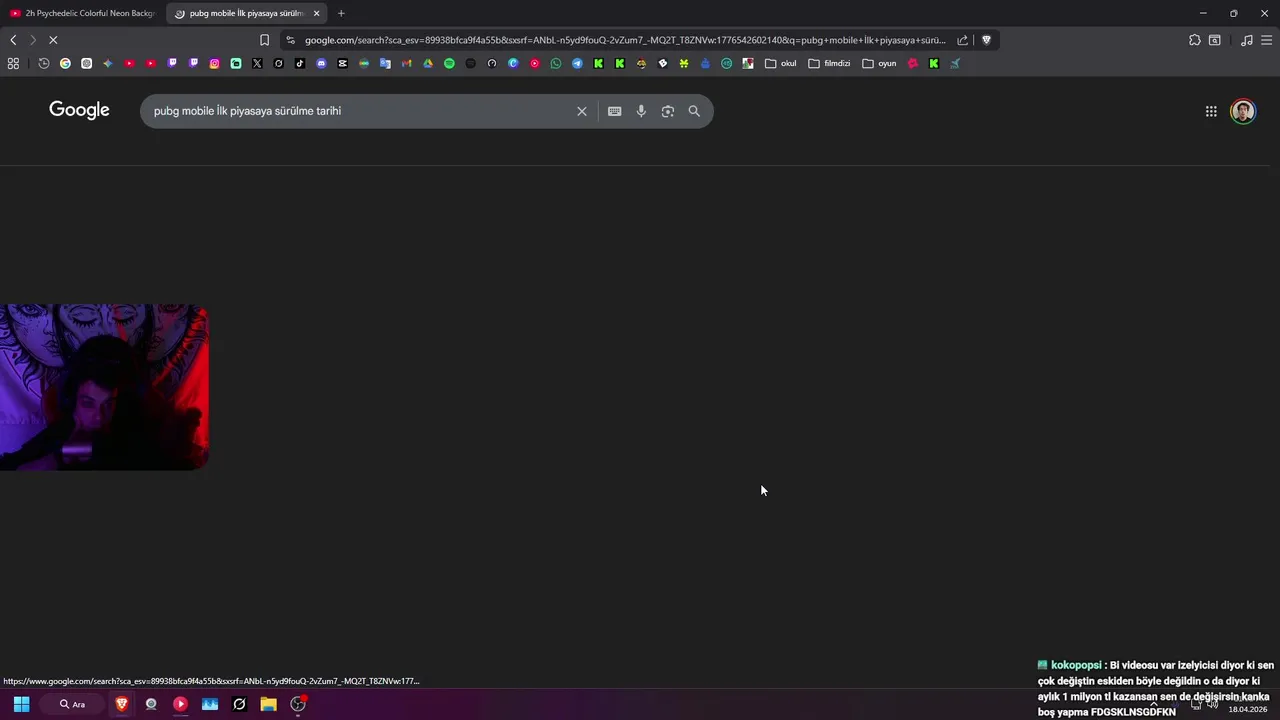Open the history bookmark icon

44,63
